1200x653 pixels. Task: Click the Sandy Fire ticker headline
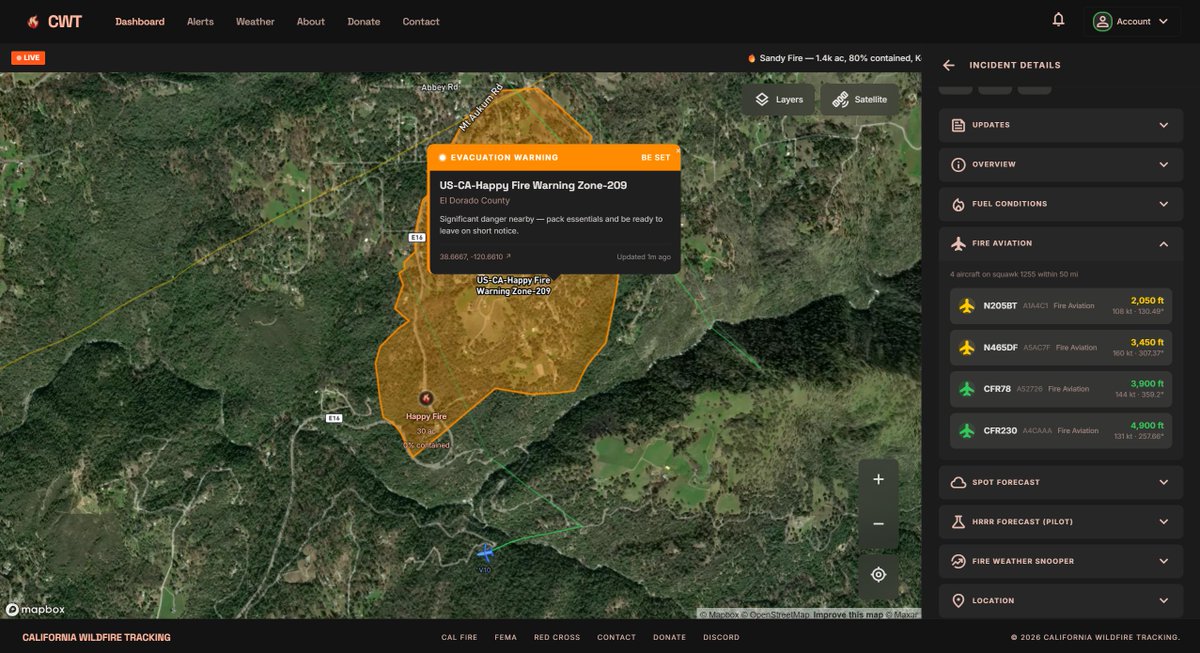pos(836,58)
